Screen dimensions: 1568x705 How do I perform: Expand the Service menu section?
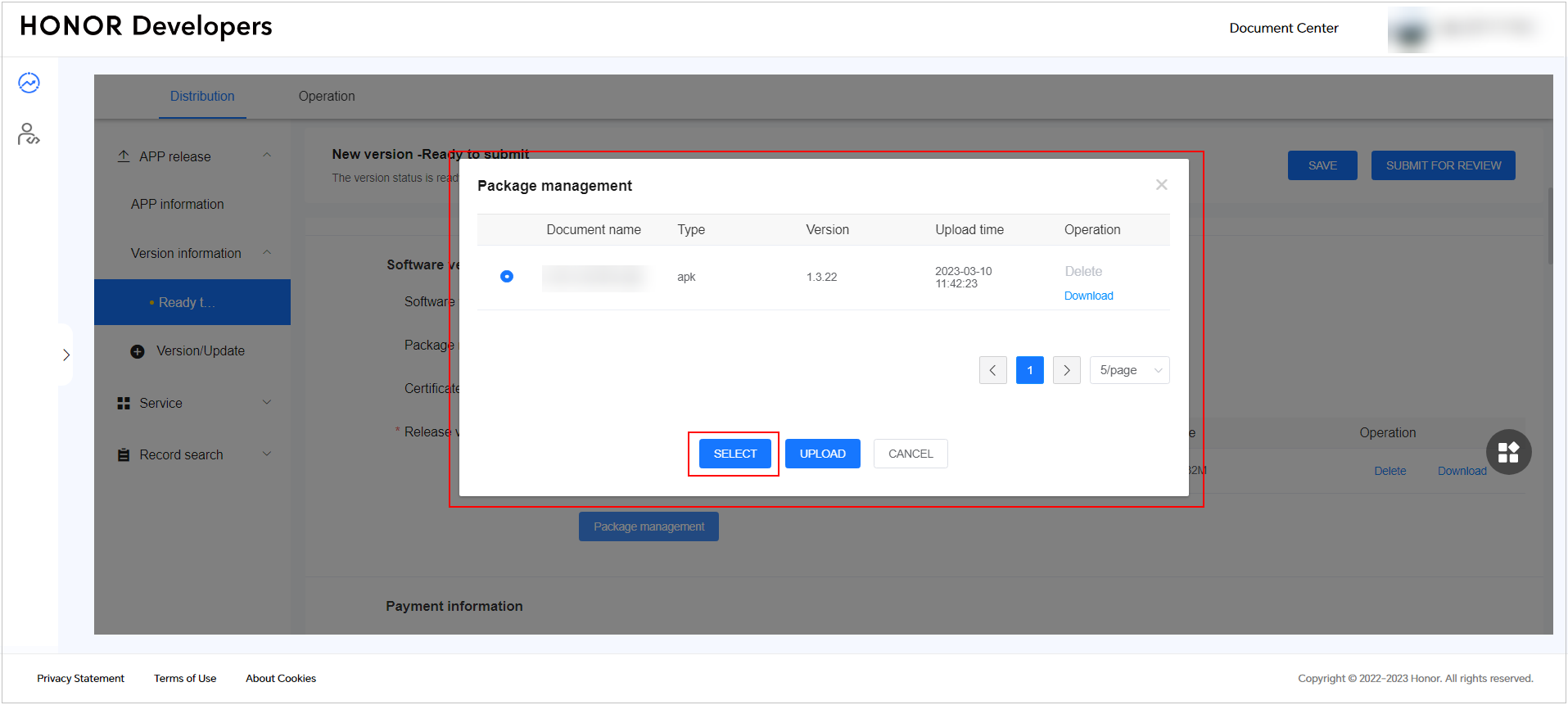(267, 403)
